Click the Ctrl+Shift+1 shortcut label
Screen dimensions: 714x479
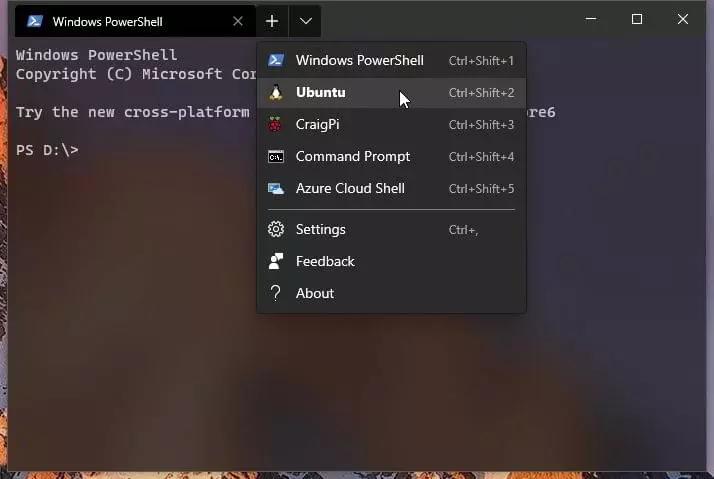481,61
